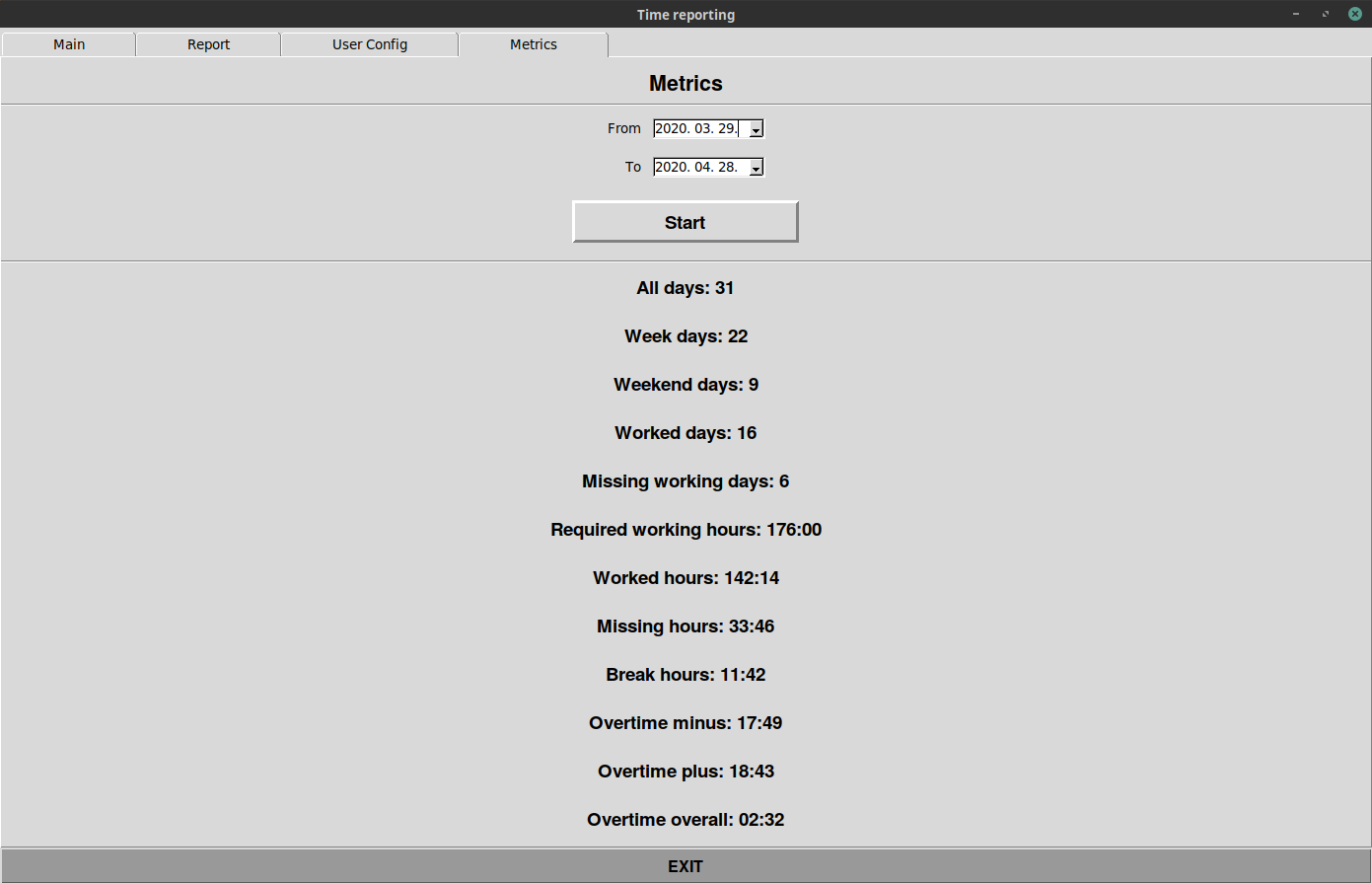Image resolution: width=1372 pixels, height=884 pixels.
Task: Select the 'Break hours: 11:42' text
Action: [x=686, y=675]
